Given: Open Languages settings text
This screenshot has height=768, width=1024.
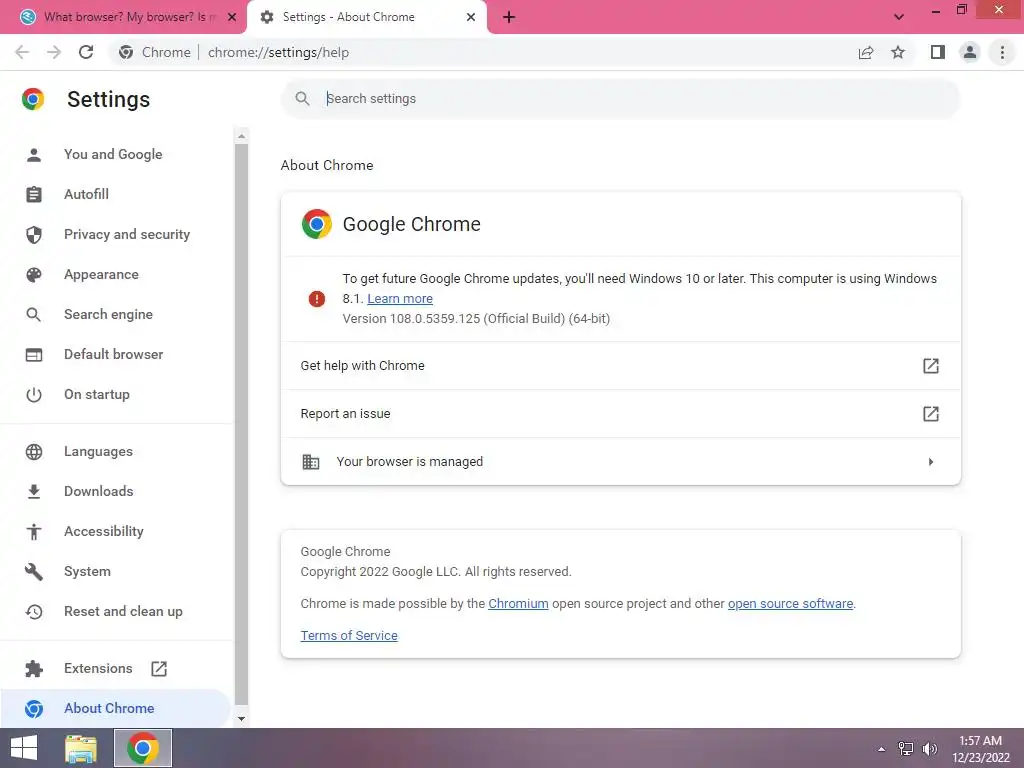Looking at the screenshot, I should [98, 451].
